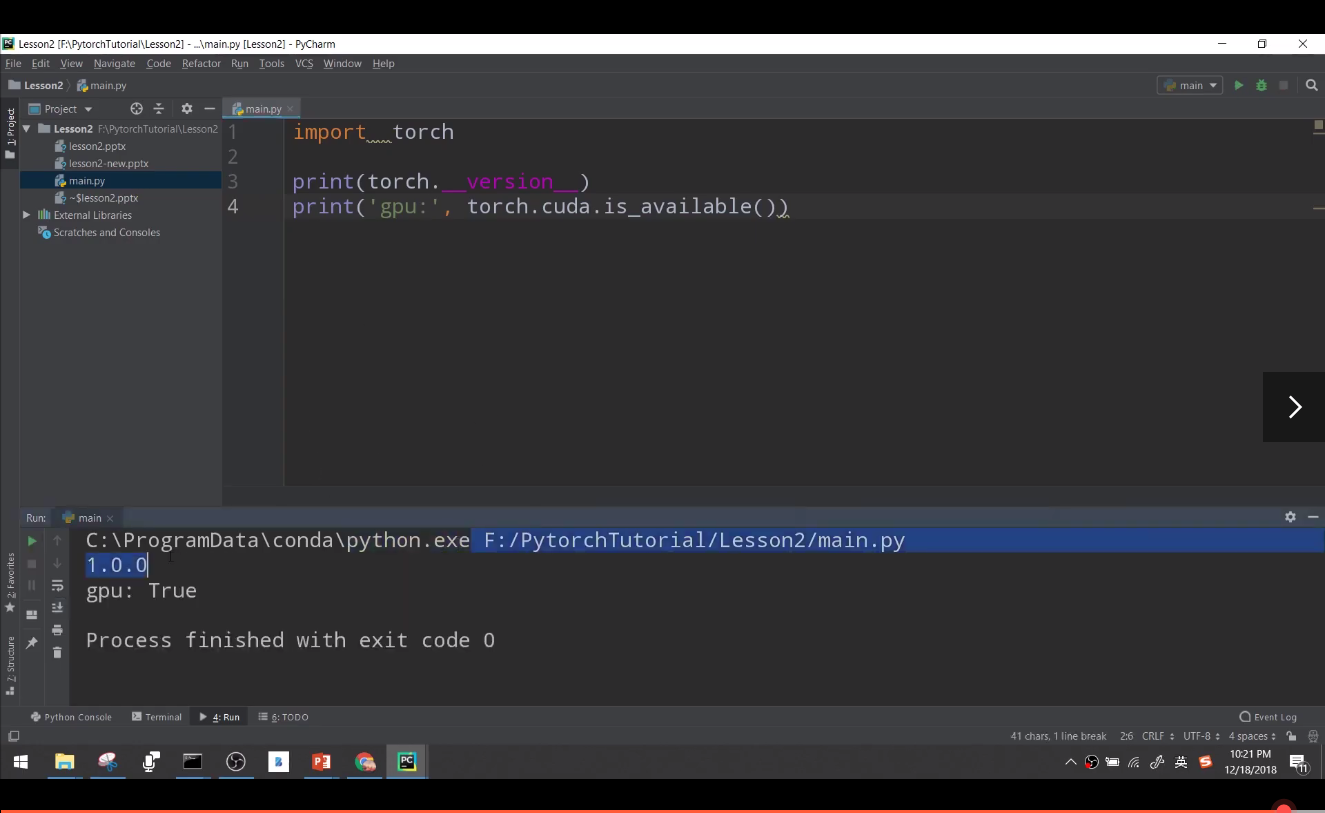The height and width of the screenshot is (813, 1325).
Task: Open the Edit menu
Action: [x=41, y=63]
